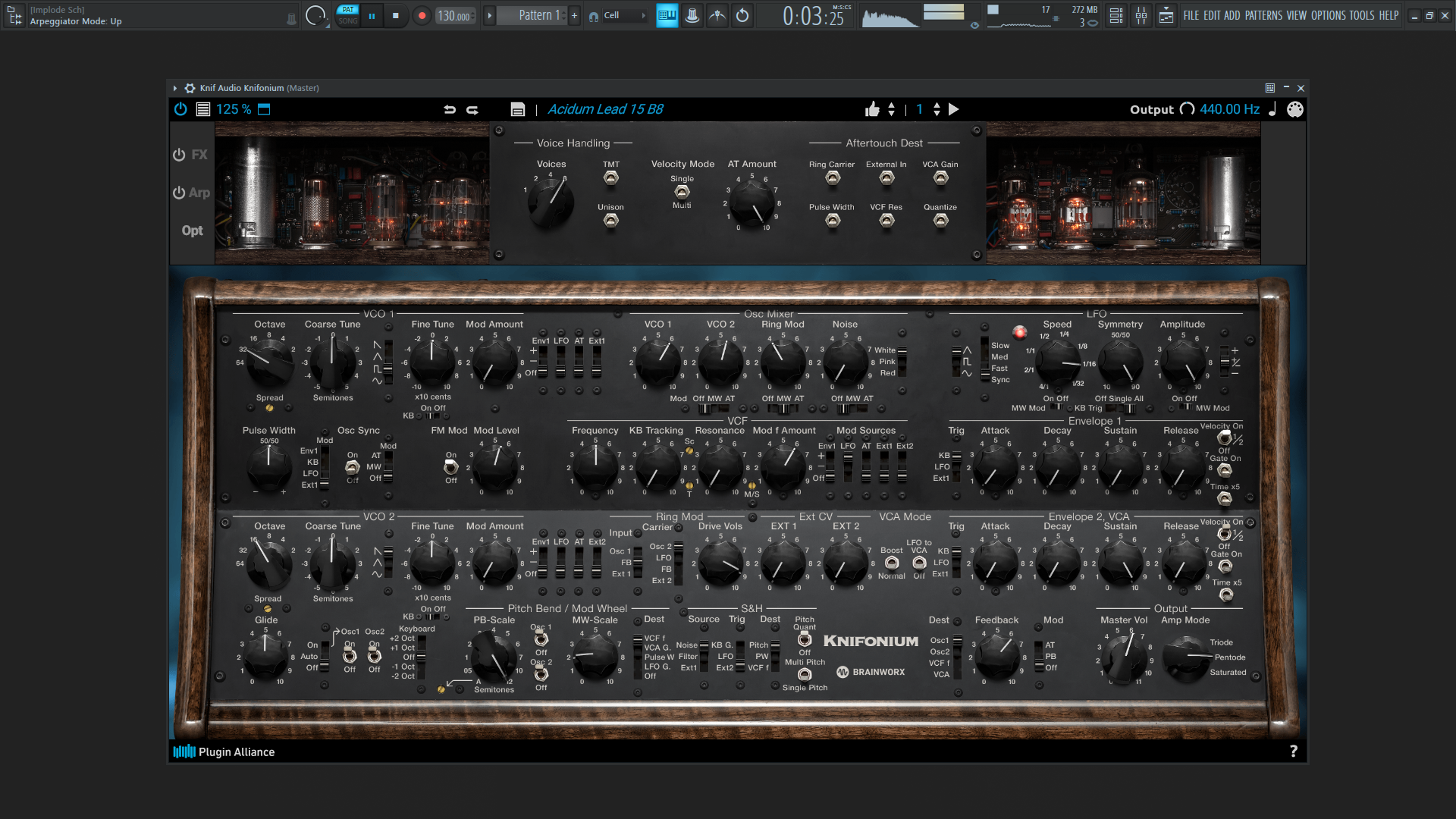Click the Plugin Alliance logo
Screen dimensions: 1456x819
(224, 752)
